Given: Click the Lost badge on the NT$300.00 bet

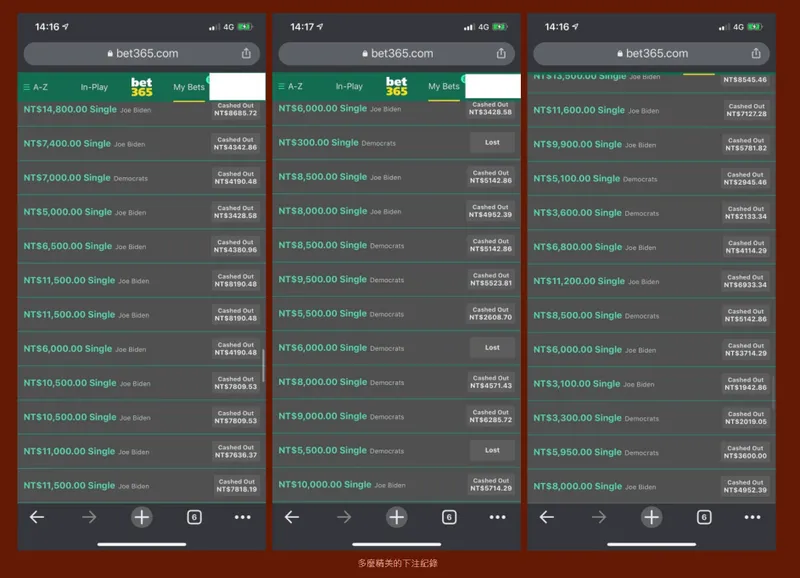Looking at the screenshot, I should 492,142.
